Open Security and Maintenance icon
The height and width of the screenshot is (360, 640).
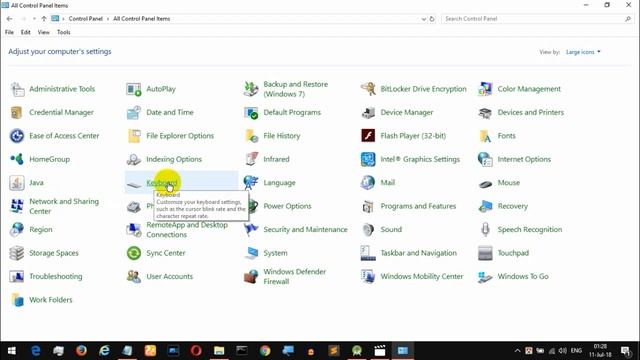click(x=251, y=229)
